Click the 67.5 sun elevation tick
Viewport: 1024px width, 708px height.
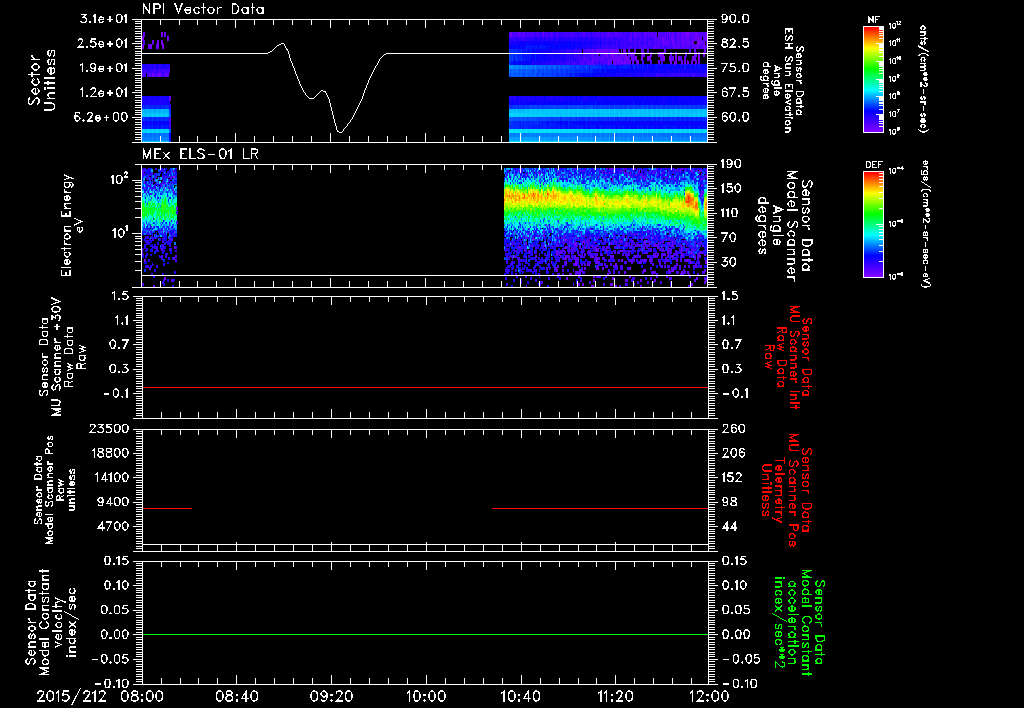pyautogui.click(x=735, y=93)
